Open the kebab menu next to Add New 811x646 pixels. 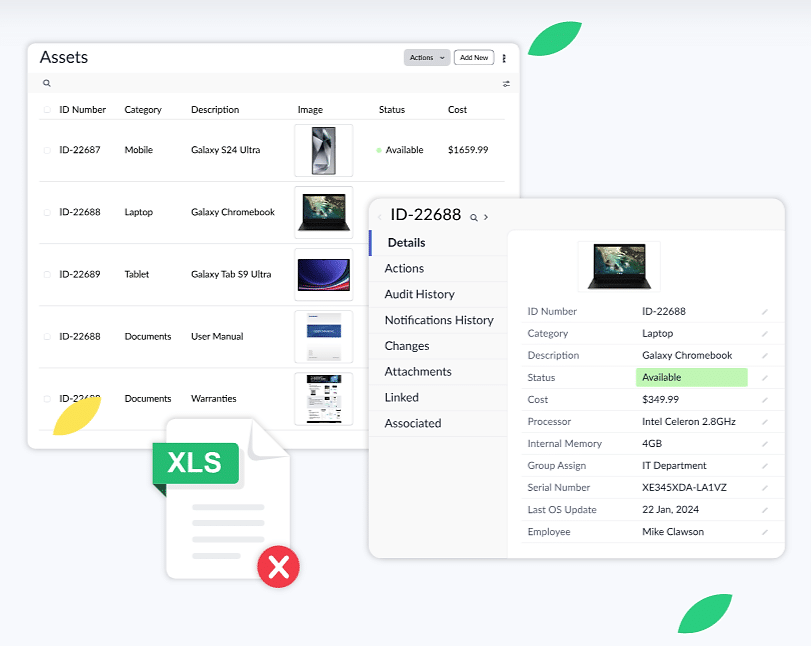[505, 57]
